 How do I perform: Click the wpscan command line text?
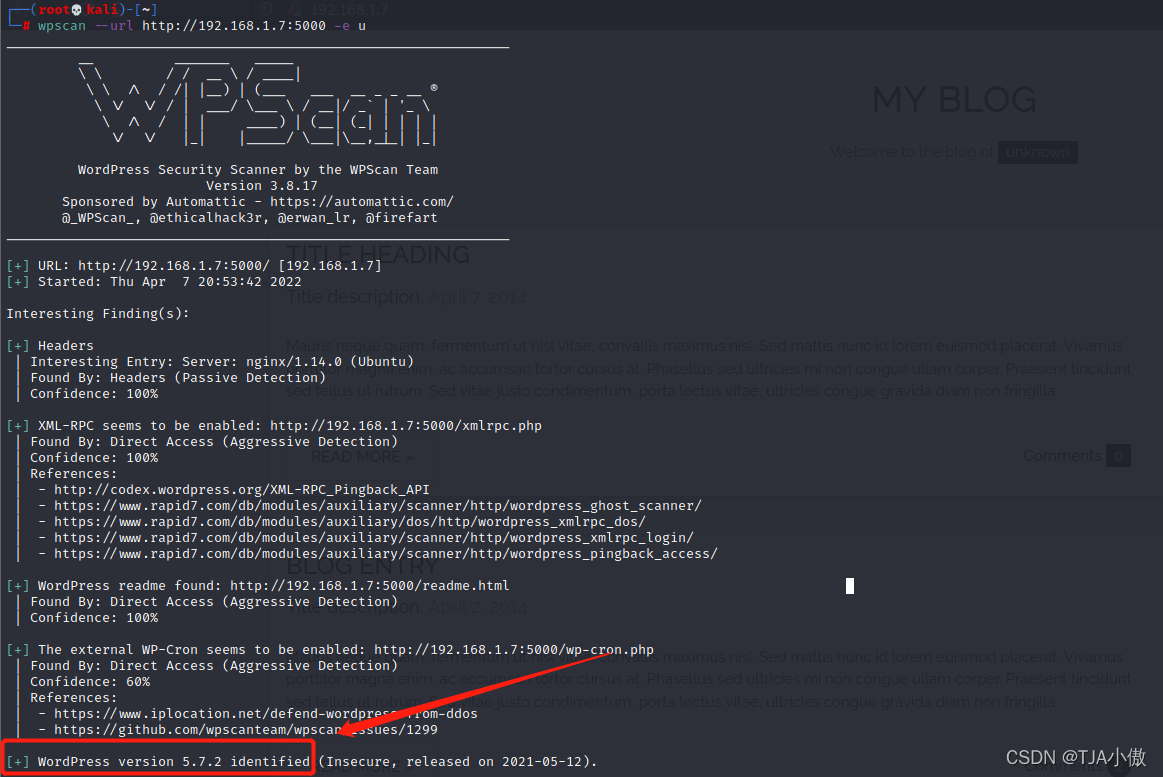tap(202, 26)
